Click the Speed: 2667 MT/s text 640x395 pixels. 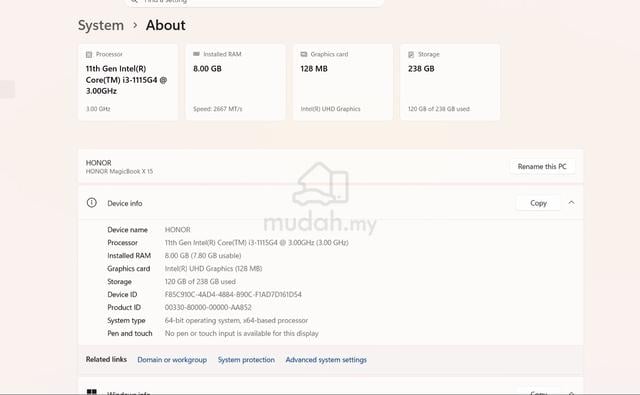(218, 109)
